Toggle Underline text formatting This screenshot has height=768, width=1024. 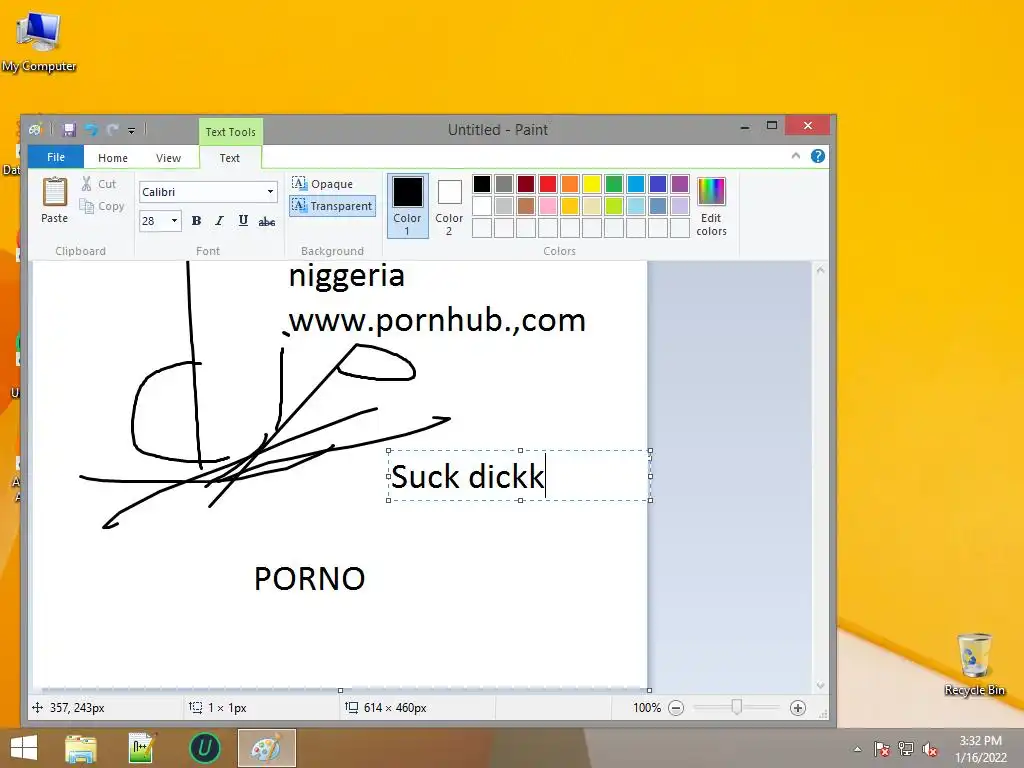243,221
